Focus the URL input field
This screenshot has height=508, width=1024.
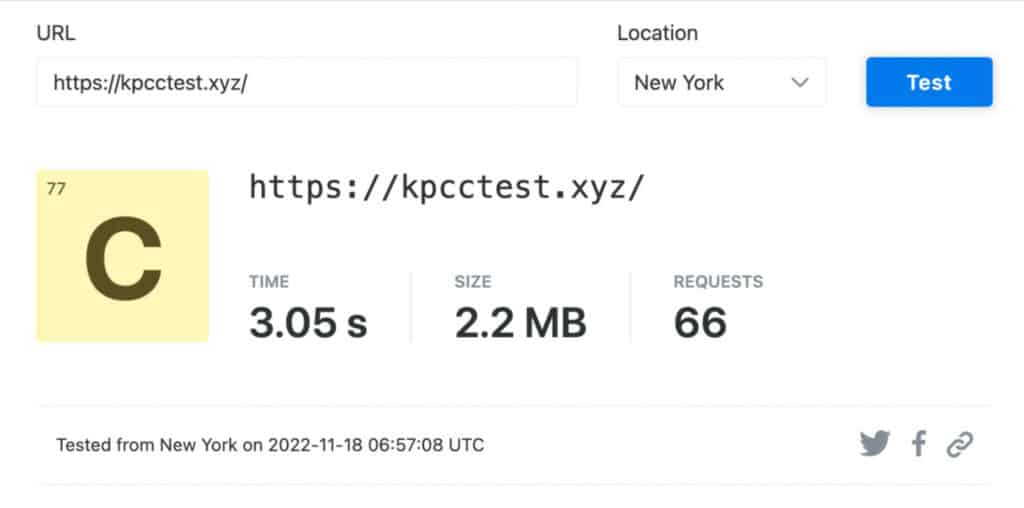[x=307, y=82]
